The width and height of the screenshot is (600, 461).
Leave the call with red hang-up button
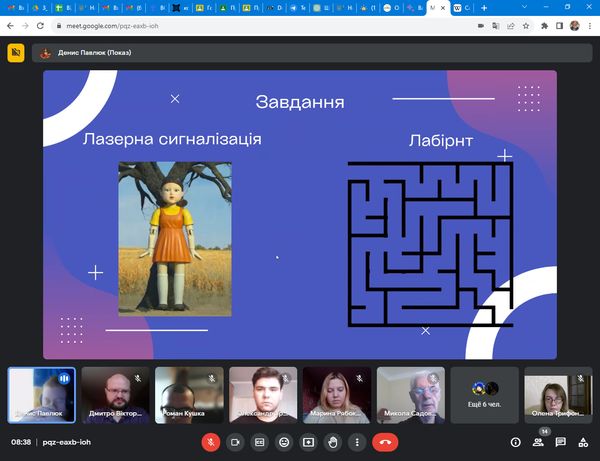click(385, 441)
